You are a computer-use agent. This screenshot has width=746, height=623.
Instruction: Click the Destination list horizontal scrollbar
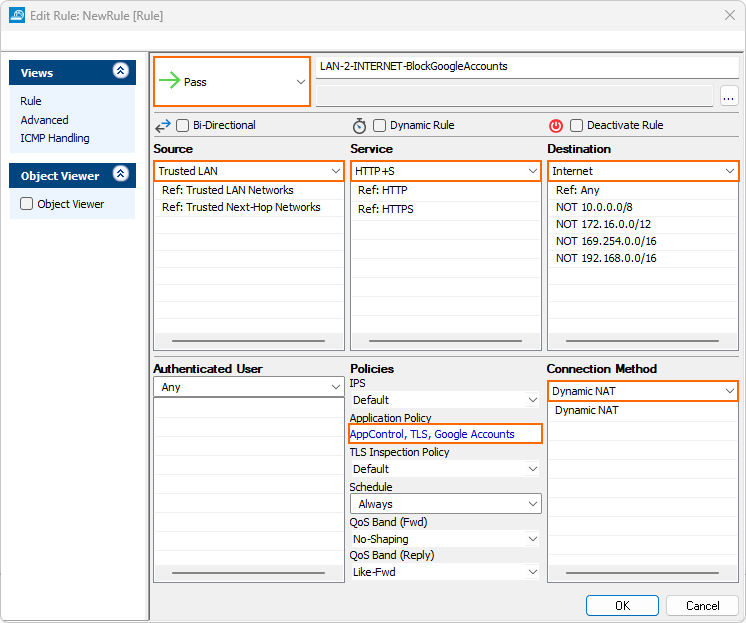click(642, 341)
